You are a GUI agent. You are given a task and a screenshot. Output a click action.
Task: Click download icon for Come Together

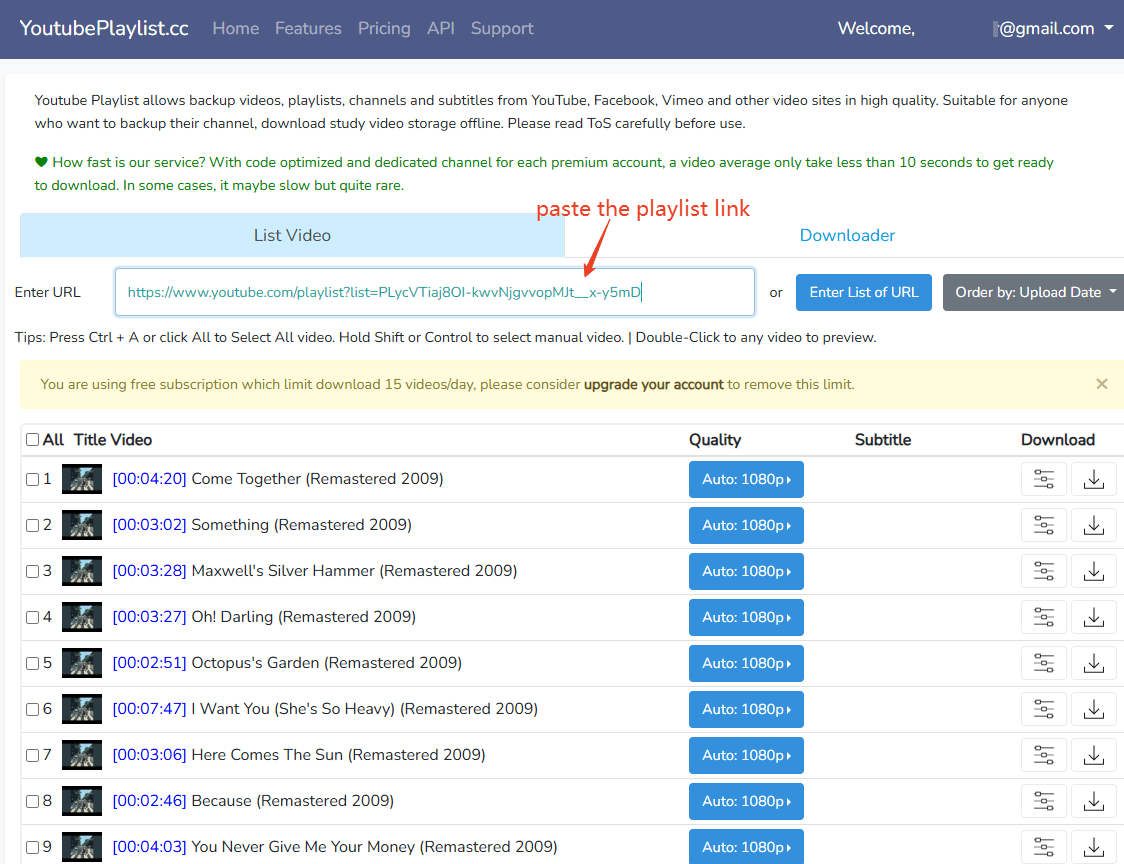click(1094, 479)
